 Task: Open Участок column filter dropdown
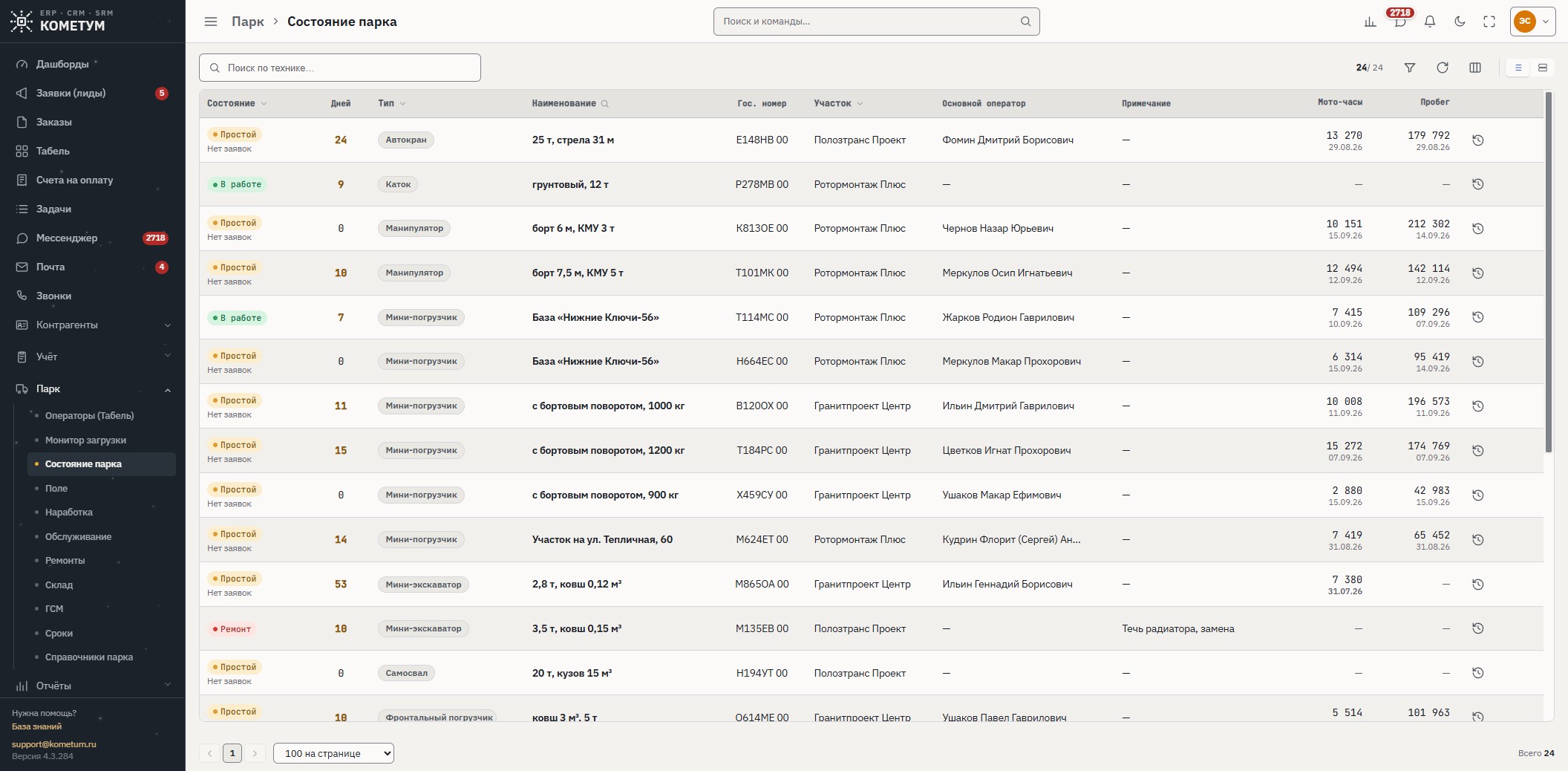coord(860,104)
